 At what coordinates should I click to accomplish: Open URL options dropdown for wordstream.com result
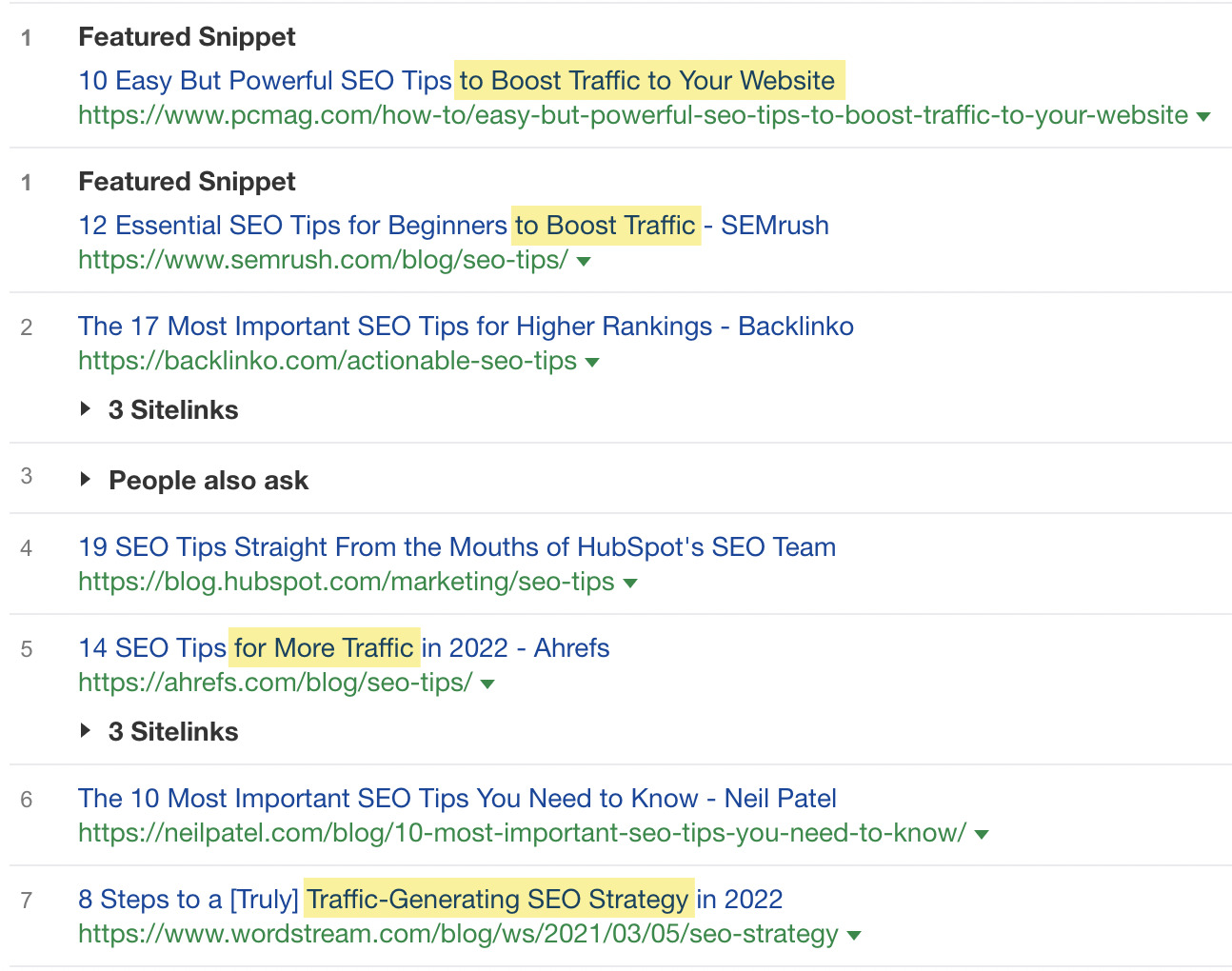click(x=852, y=935)
